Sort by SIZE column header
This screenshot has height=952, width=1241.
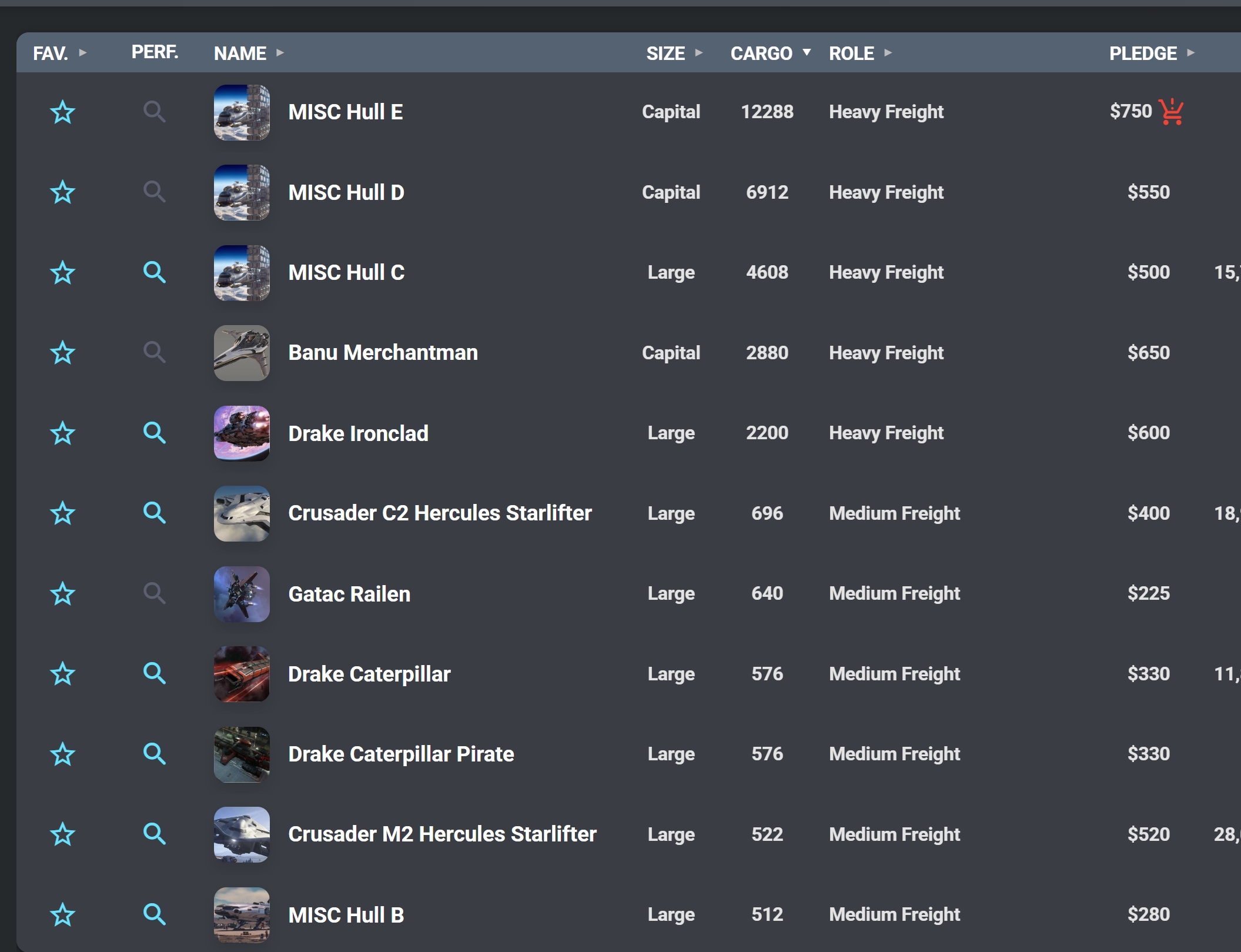[675, 53]
